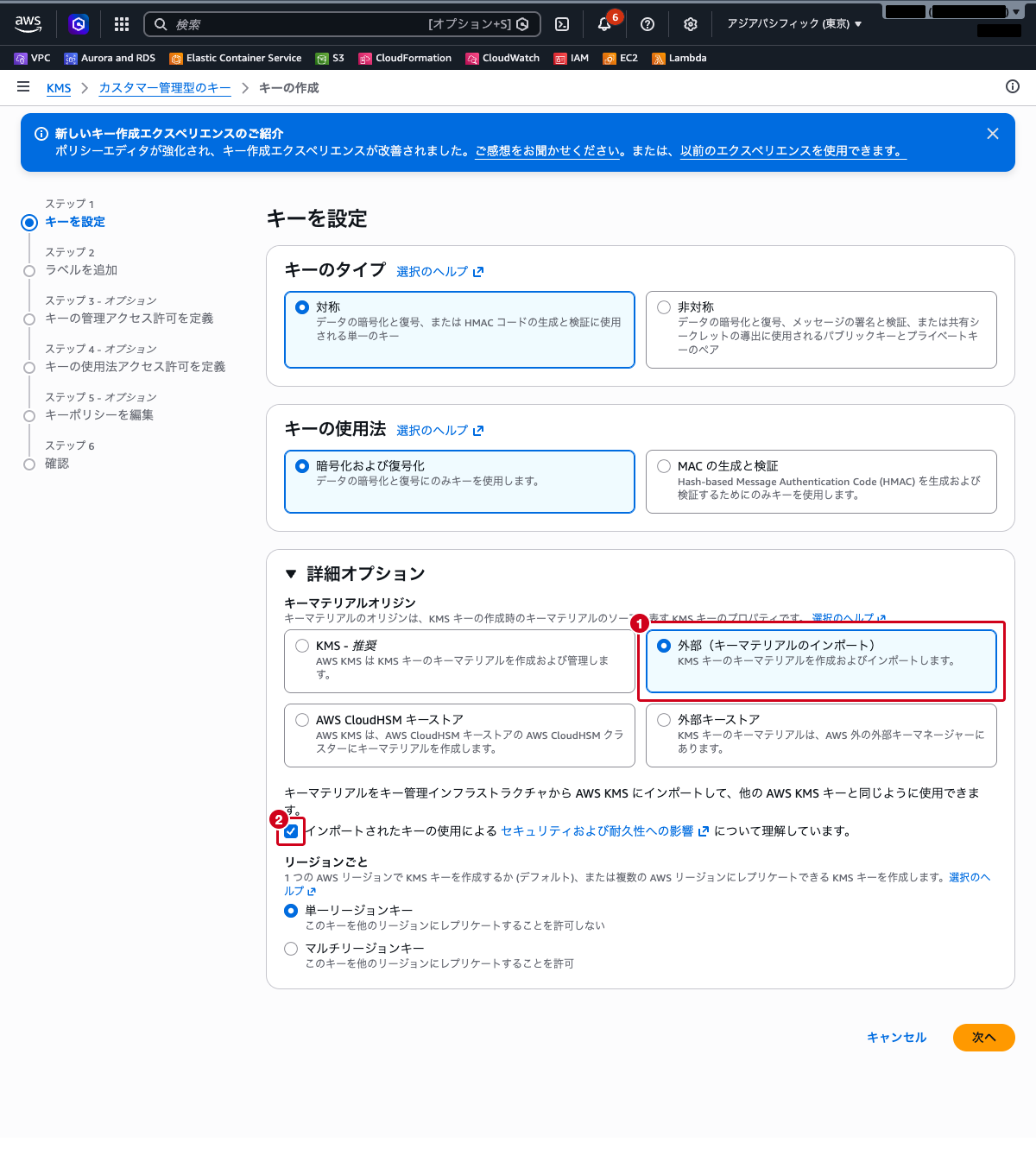Go to step キーの使用法アクセス許可を定義
The width and height of the screenshot is (1036, 1168).
[136, 367]
